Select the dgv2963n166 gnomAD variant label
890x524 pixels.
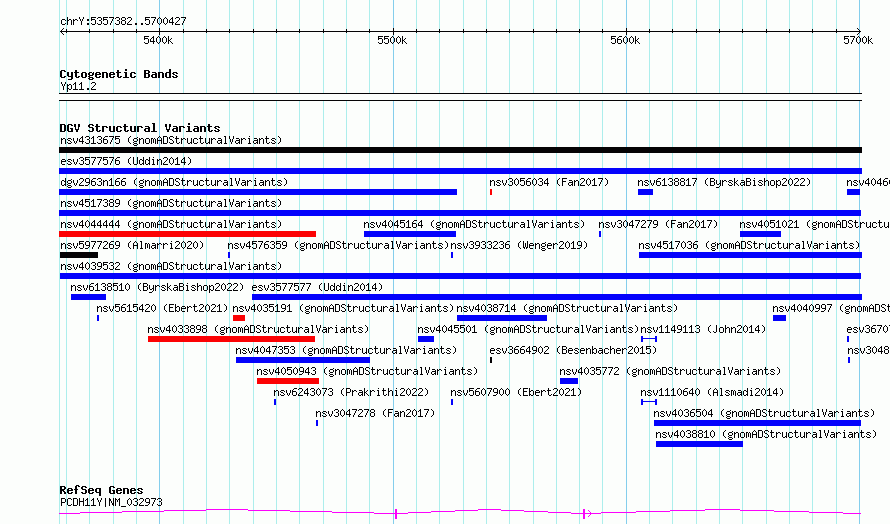point(174,182)
